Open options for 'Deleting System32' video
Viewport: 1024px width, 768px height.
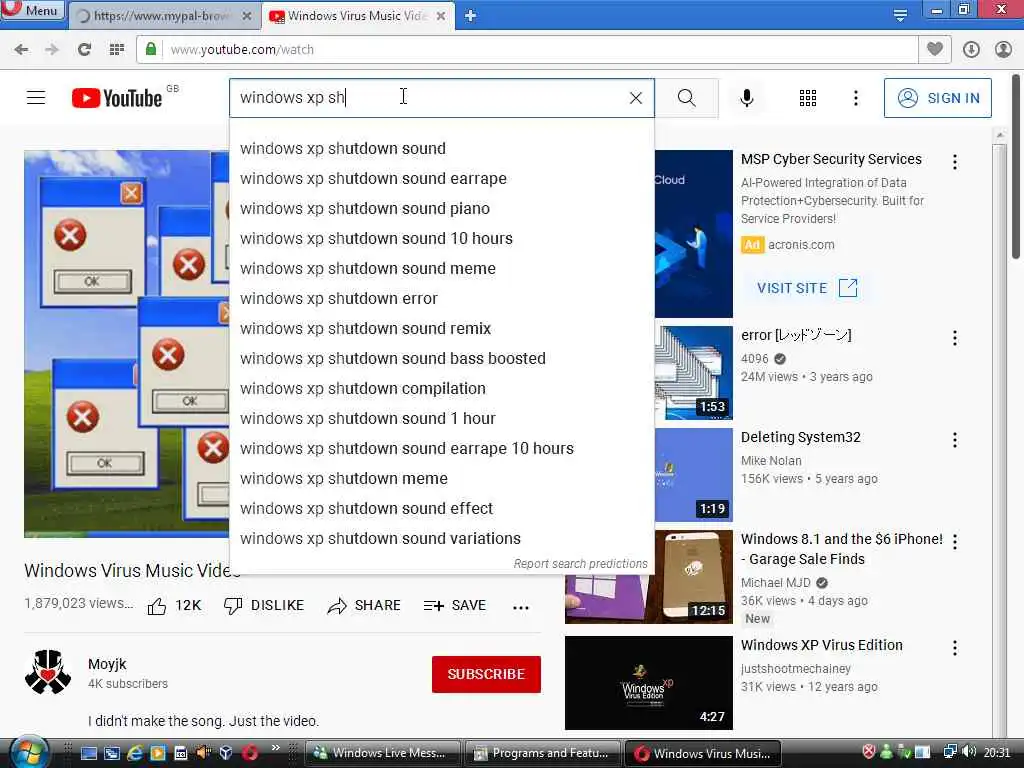click(x=955, y=440)
